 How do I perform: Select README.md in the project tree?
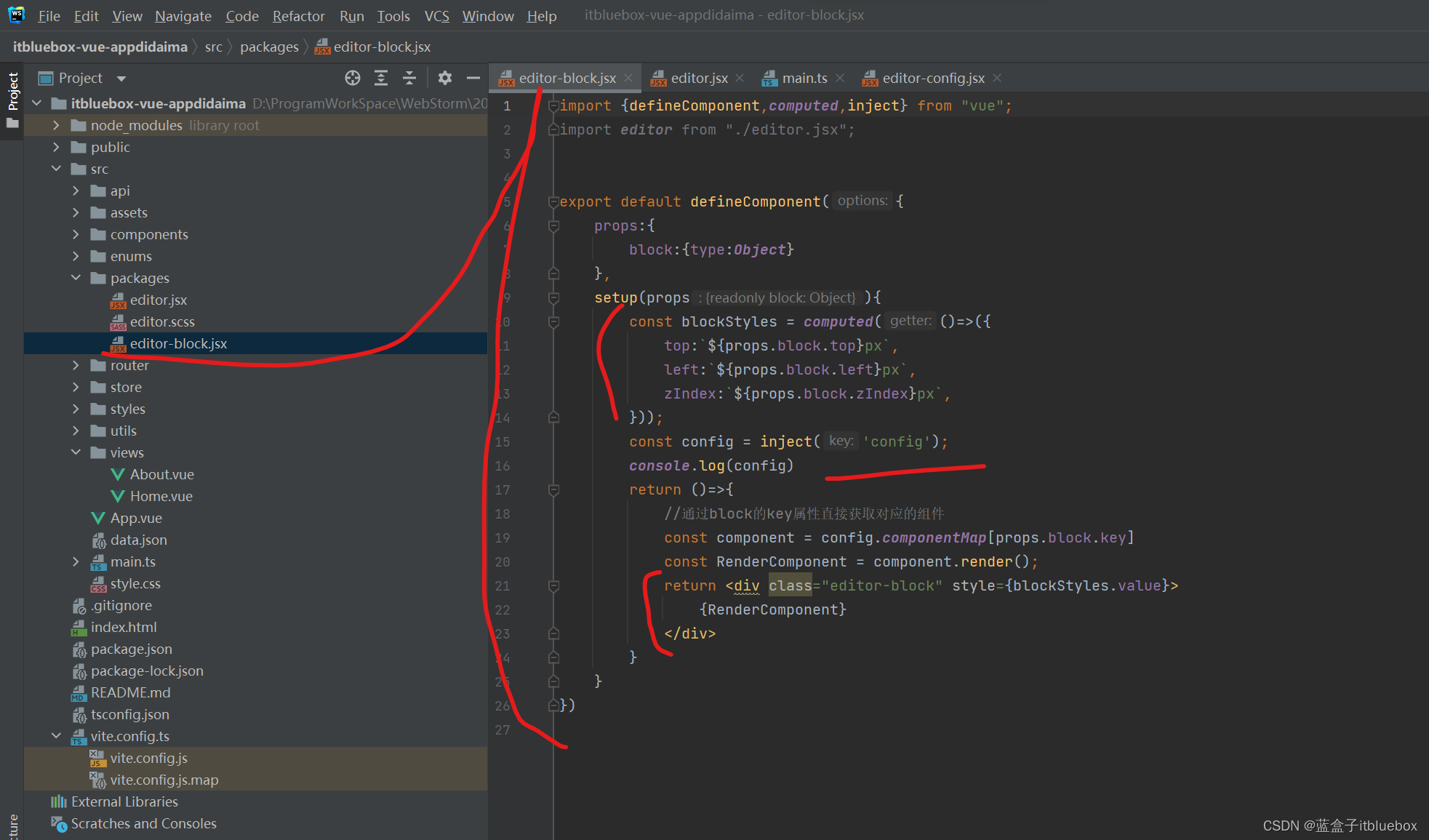(x=130, y=692)
